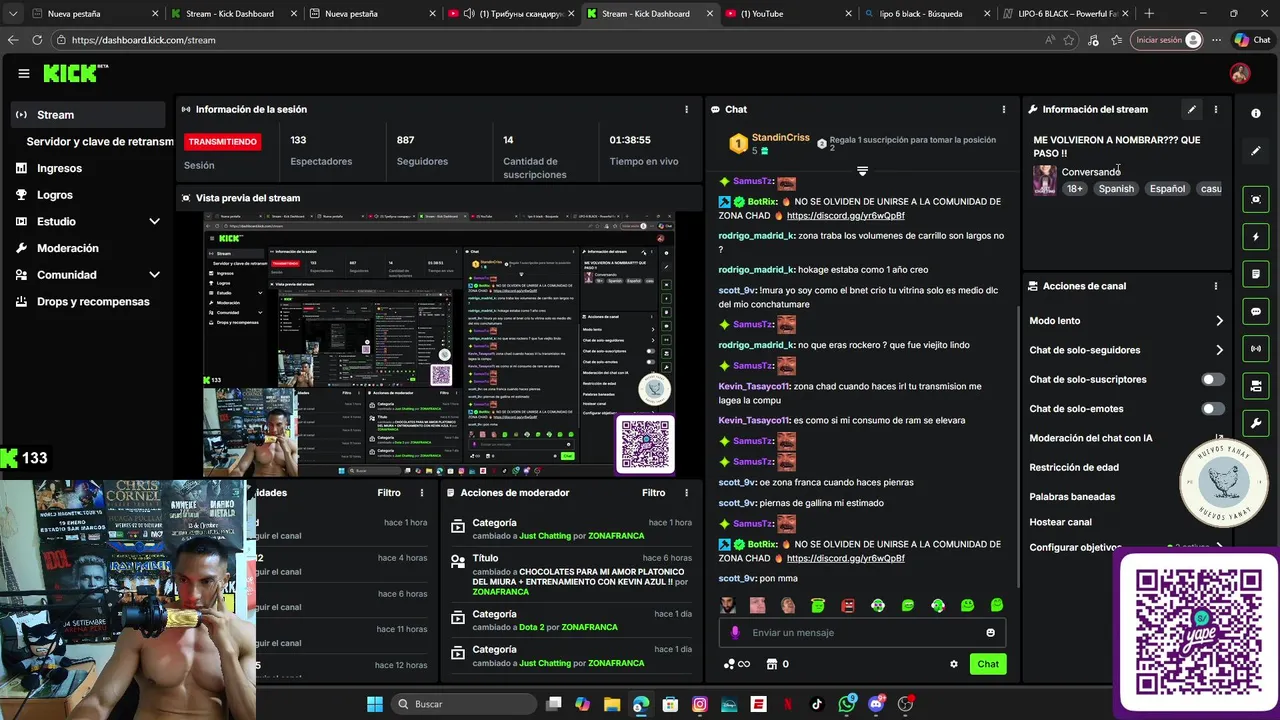Image resolution: width=1280 pixels, height=720 pixels.
Task: Insert the red angry face emote
Action: [x=848, y=605]
